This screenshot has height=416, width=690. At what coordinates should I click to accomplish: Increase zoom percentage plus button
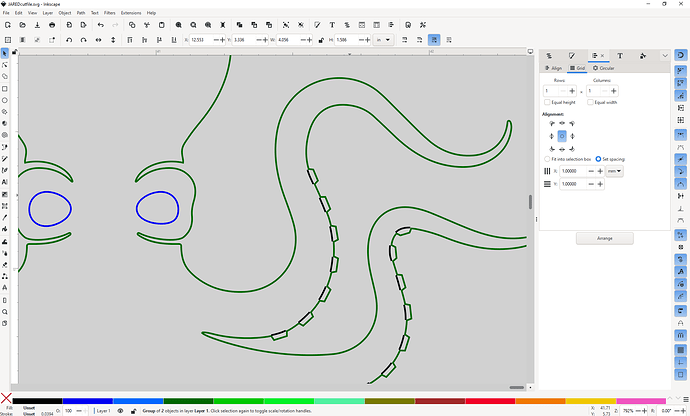click(645, 411)
